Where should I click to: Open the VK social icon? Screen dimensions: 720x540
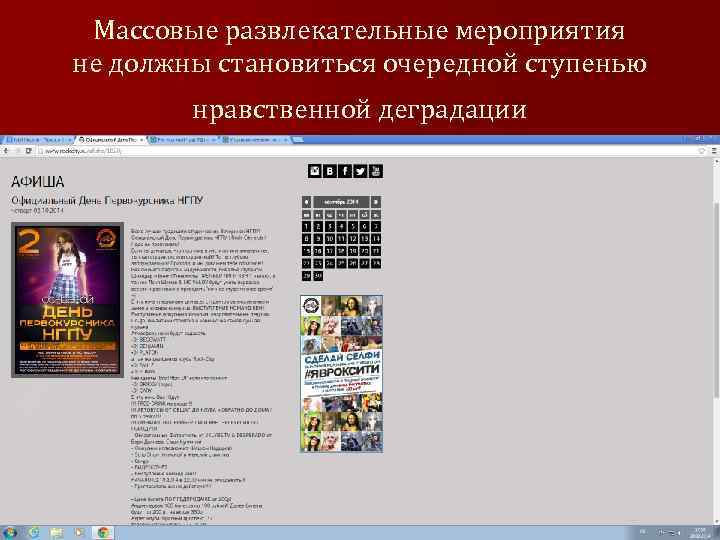tap(330, 171)
